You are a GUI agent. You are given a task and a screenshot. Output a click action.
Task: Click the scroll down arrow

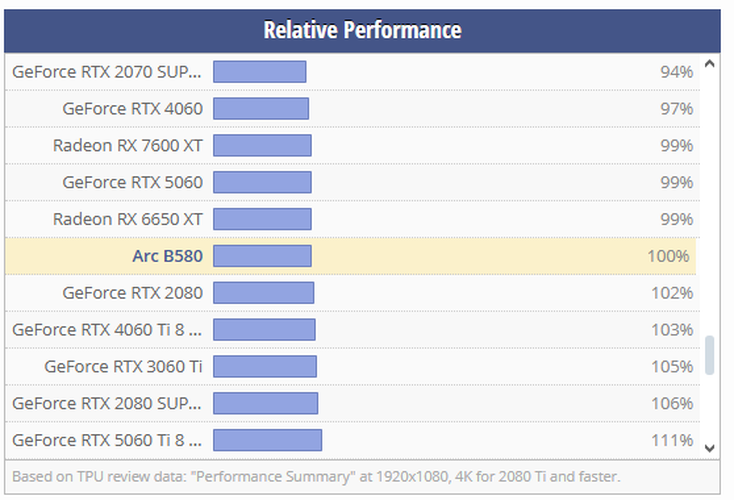click(x=710, y=448)
